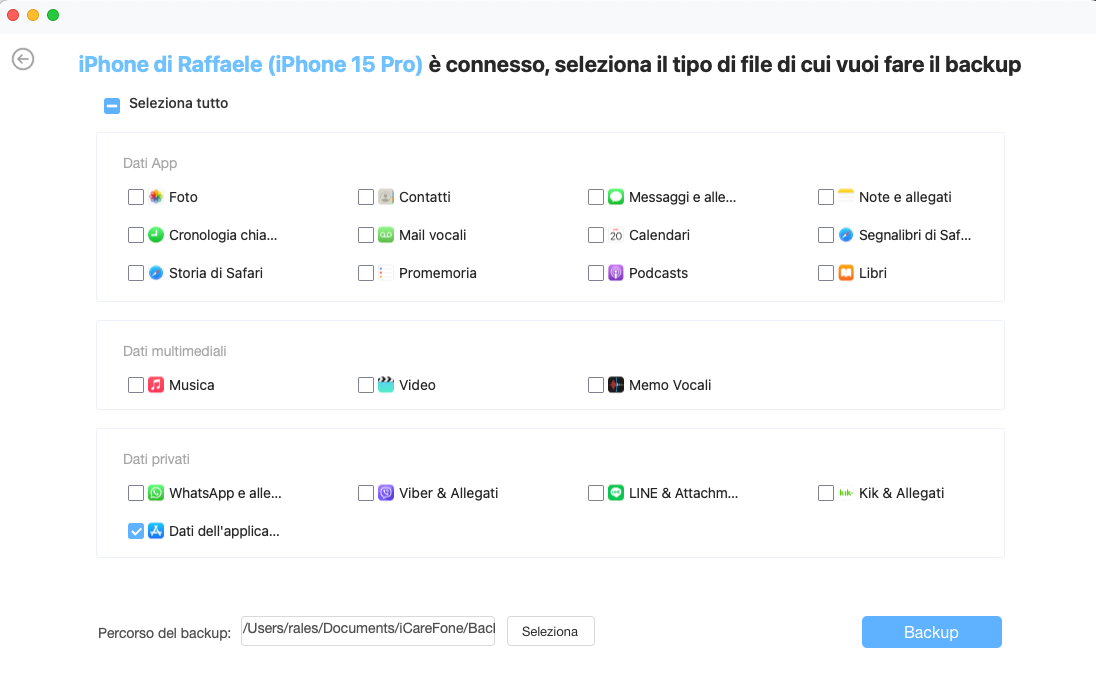The image size is (1096, 680).
Task: Click the Podcasts icon
Action: [x=616, y=272]
